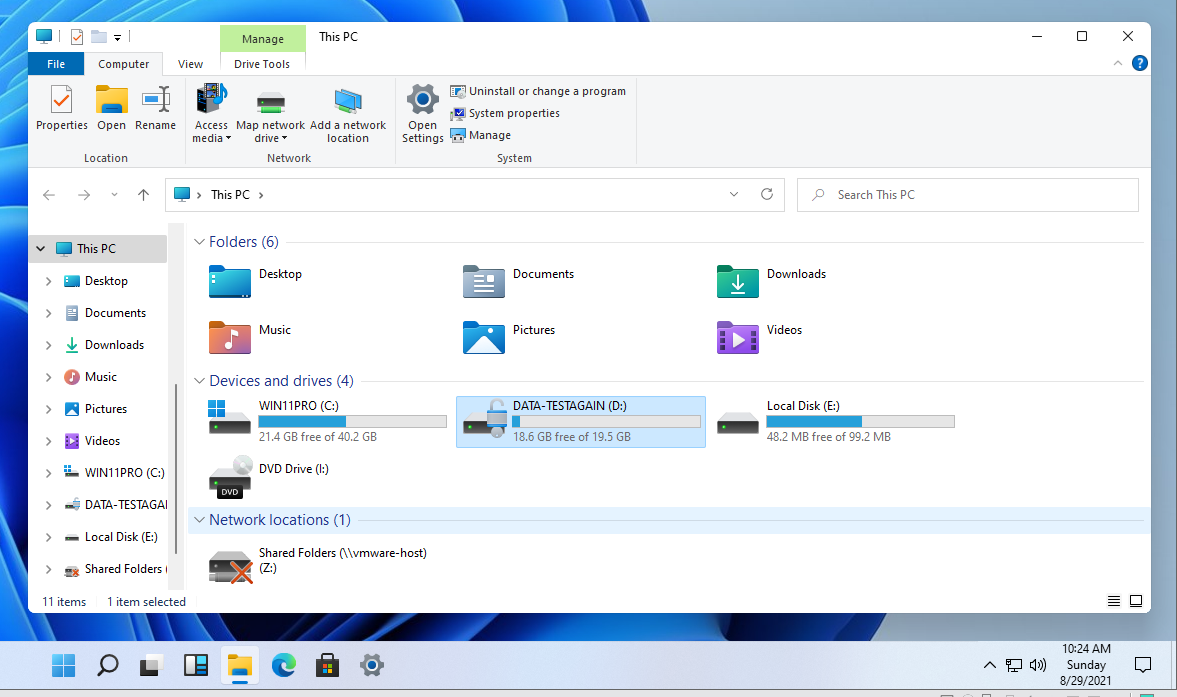Select the Pictures folder icon
Viewport: 1177px width, 697px height.
coord(483,338)
